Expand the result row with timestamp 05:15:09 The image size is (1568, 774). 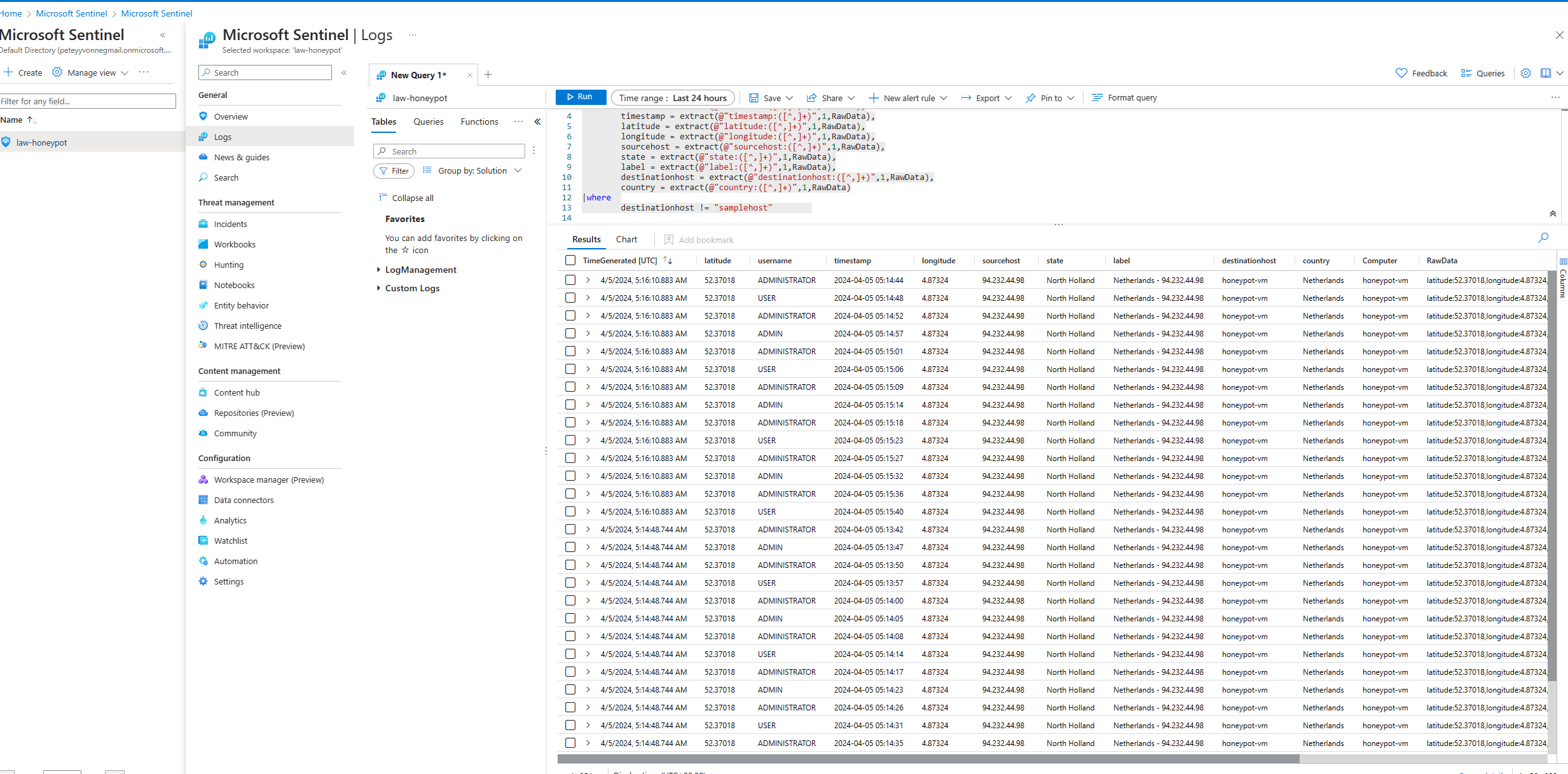[588, 387]
